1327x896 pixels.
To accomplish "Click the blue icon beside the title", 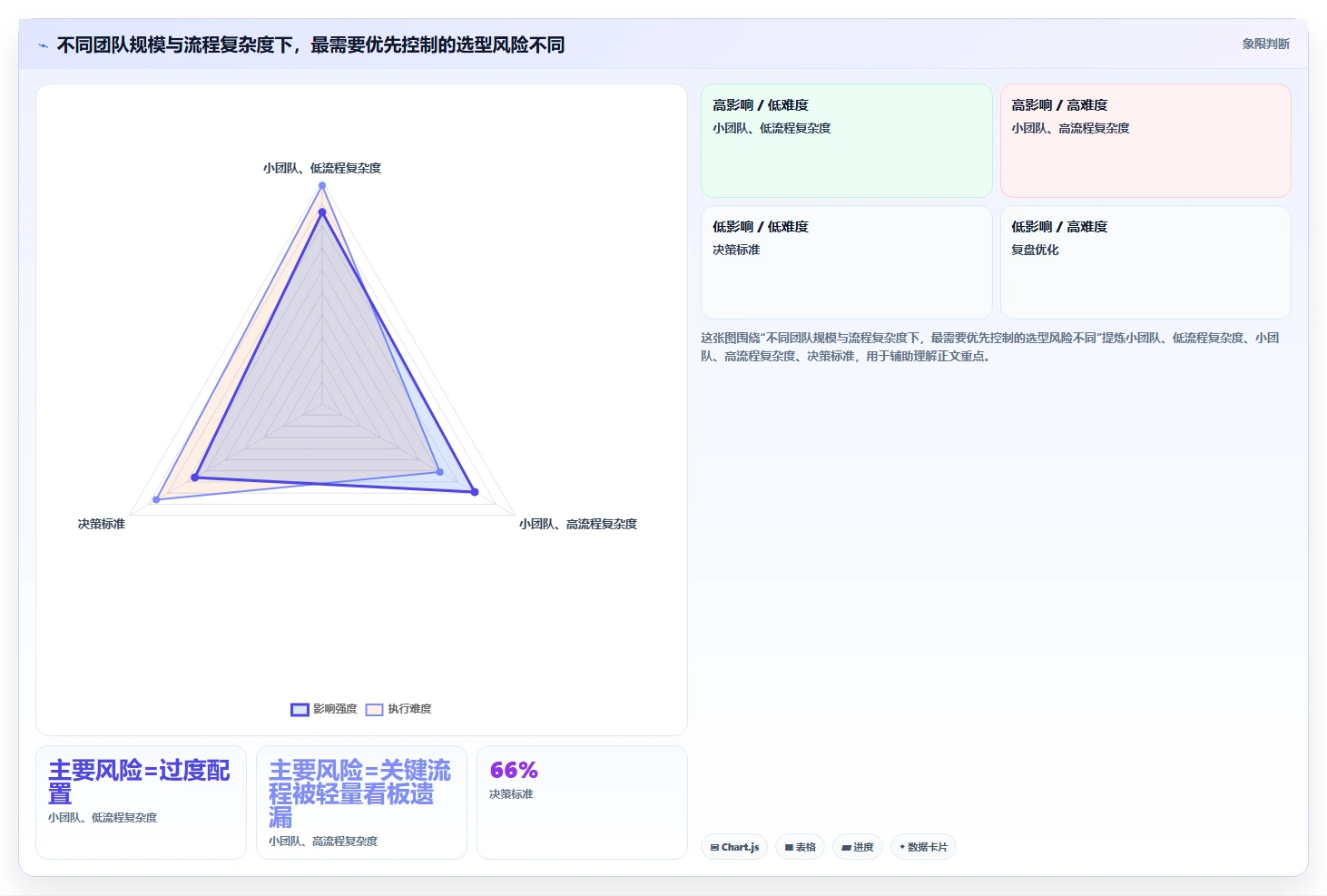I will pos(43,45).
